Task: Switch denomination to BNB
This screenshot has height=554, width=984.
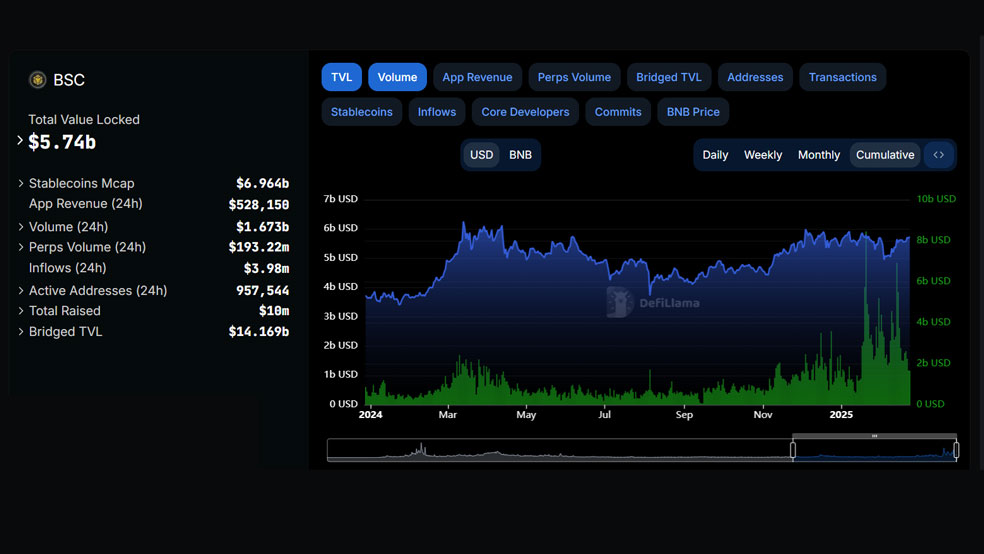Action: coord(520,155)
